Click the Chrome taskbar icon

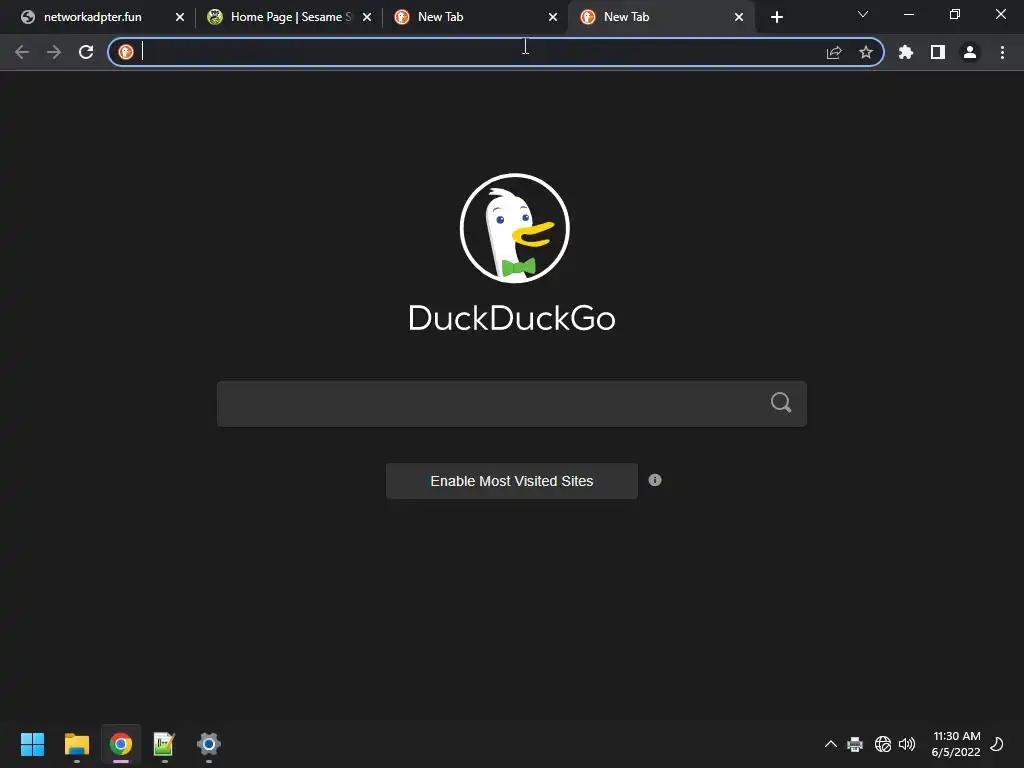click(121, 744)
